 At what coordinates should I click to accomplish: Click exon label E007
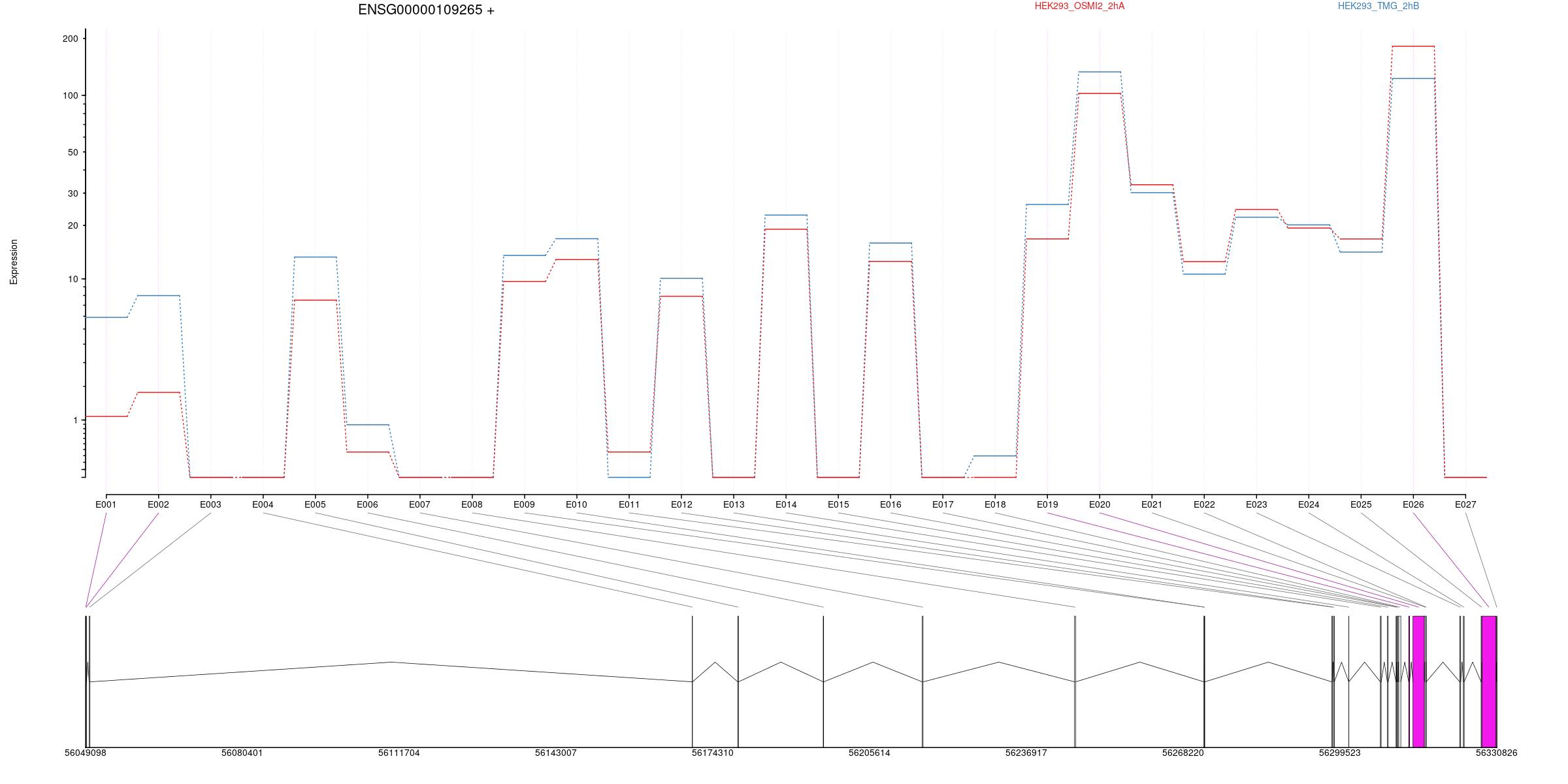click(x=419, y=504)
